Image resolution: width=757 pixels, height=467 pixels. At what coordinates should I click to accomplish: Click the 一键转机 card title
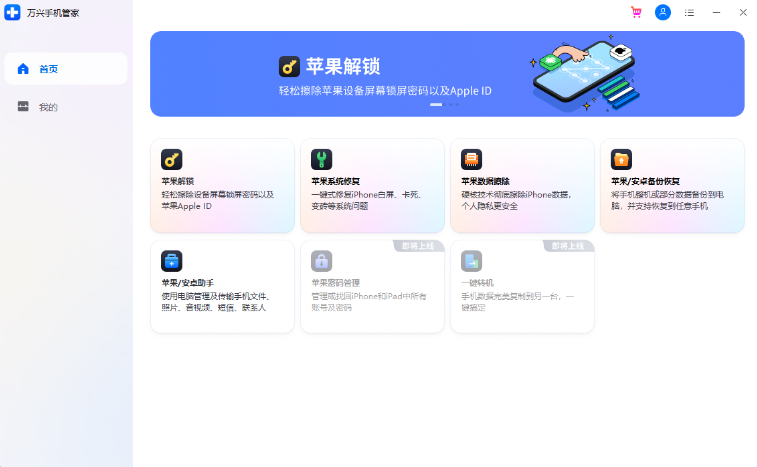[477, 283]
